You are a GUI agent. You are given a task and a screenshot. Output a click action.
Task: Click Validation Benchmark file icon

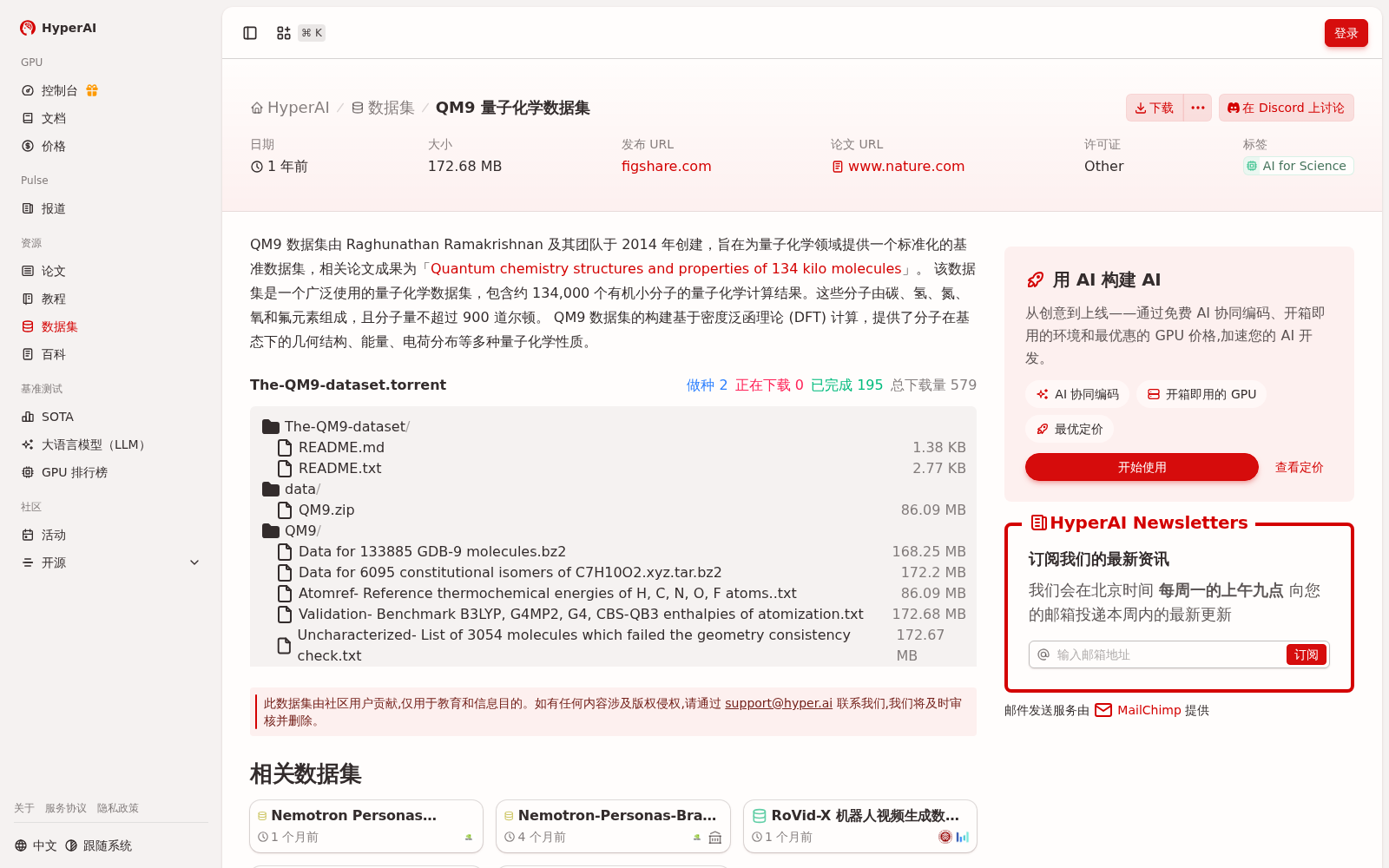[x=284, y=614]
